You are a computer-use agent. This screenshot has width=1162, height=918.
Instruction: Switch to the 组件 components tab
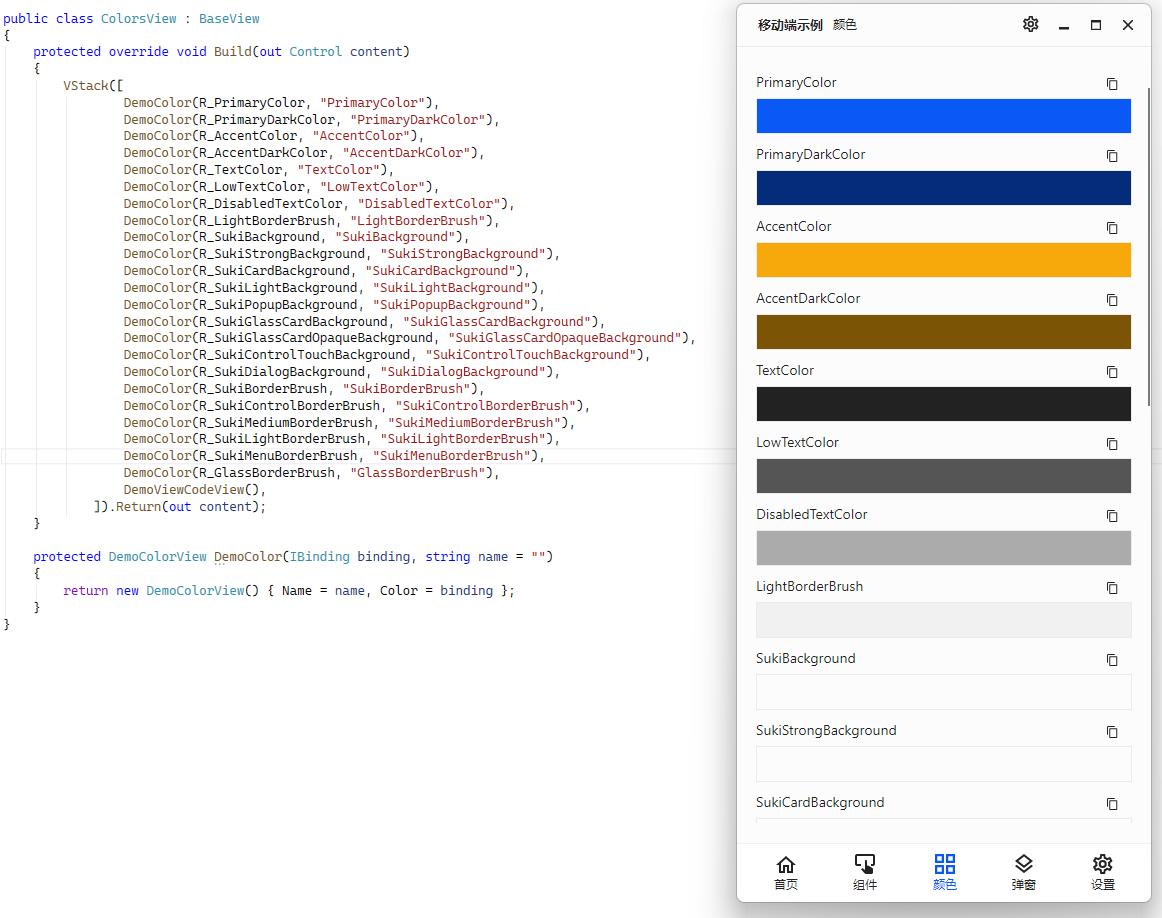[x=865, y=872]
